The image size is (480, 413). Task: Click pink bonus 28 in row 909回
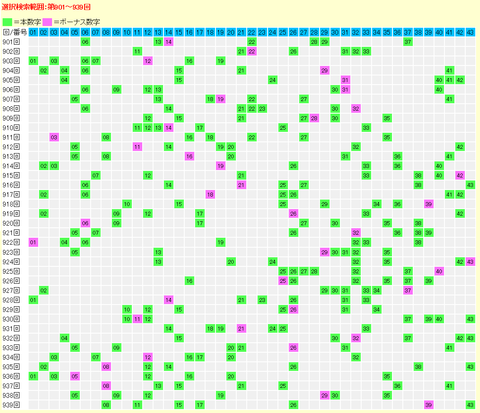[x=314, y=118]
